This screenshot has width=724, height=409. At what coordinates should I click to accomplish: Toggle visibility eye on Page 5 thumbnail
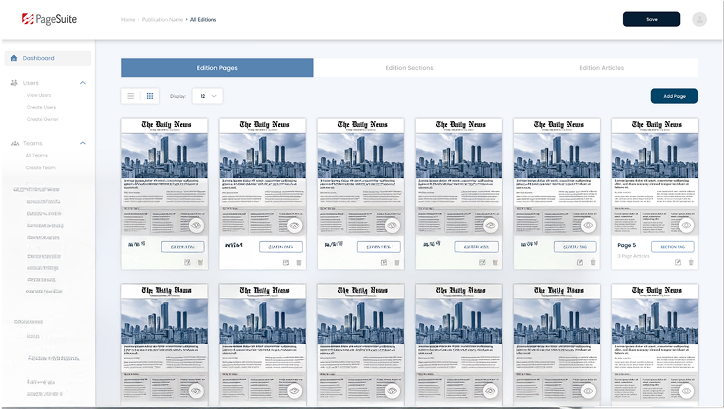[x=687, y=225]
